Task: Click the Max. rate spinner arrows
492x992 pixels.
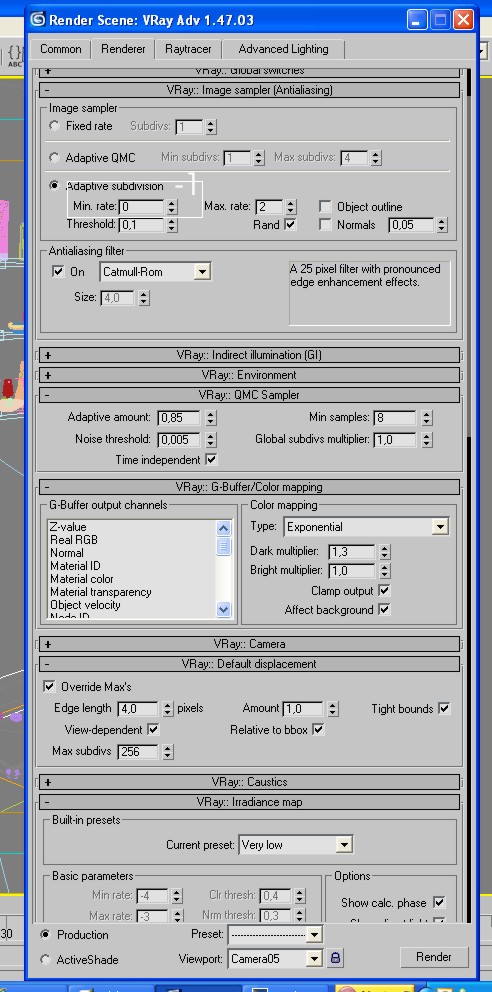Action: [x=290, y=206]
